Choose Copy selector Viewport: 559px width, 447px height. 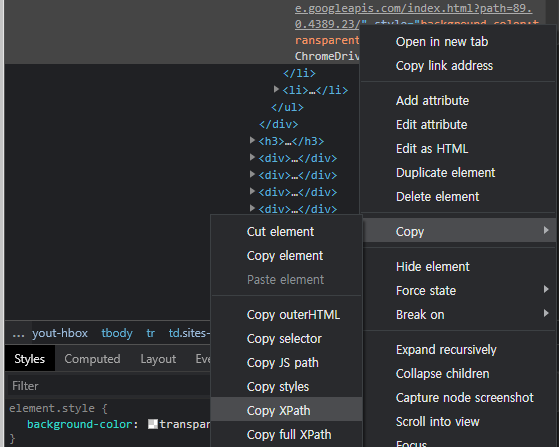coord(284,339)
